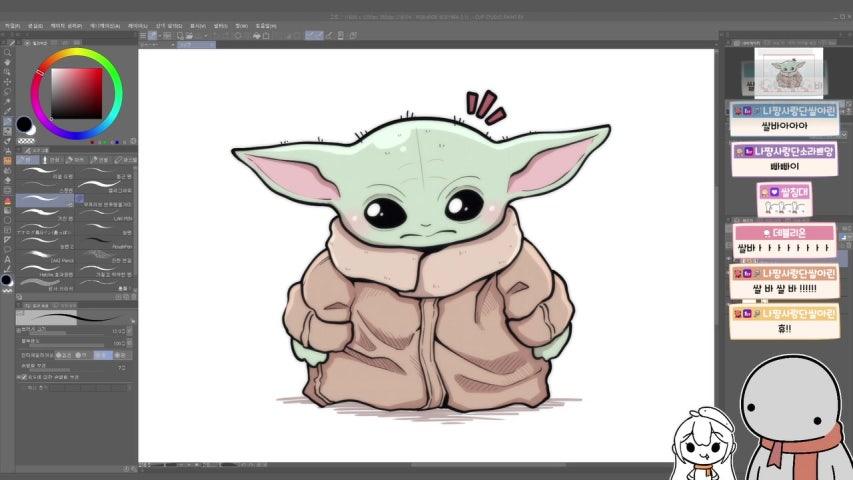The height and width of the screenshot is (480, 853).
Task: Select the first highlighted sub tool group tab
Action: pyautogui.click(x=27, y=160)
